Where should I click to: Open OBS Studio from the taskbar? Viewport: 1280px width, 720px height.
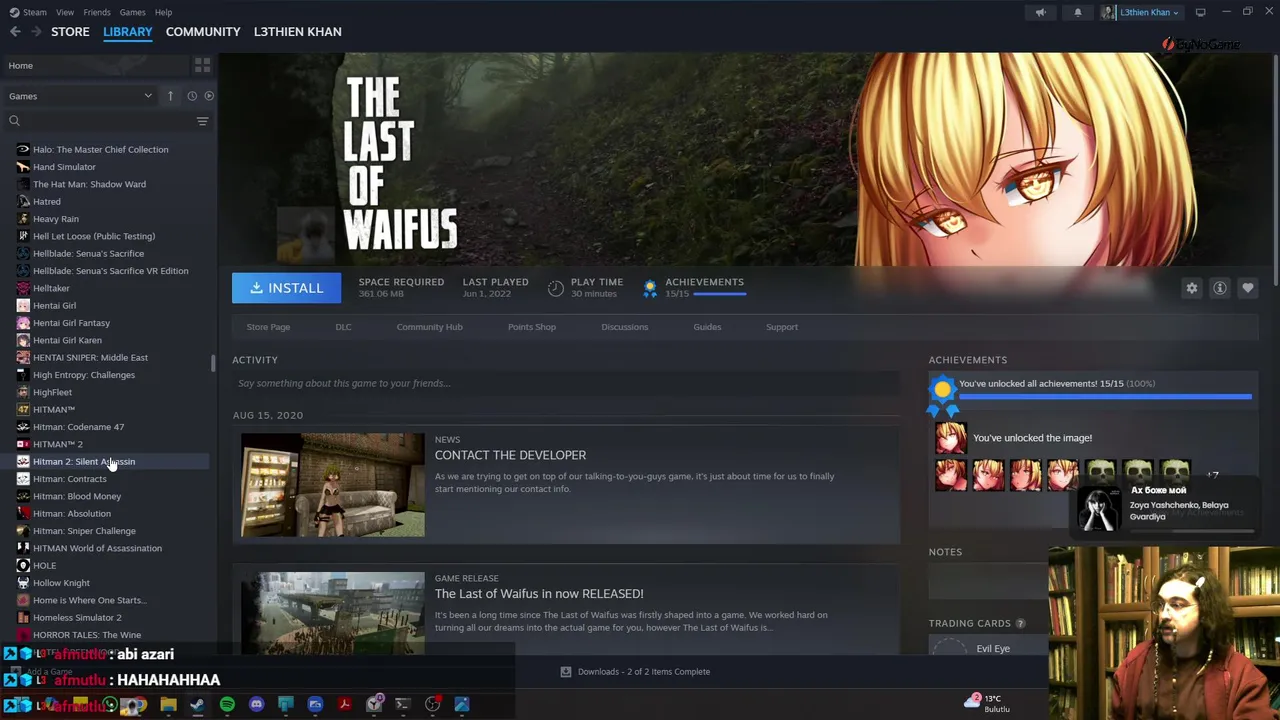click(432, 704)
